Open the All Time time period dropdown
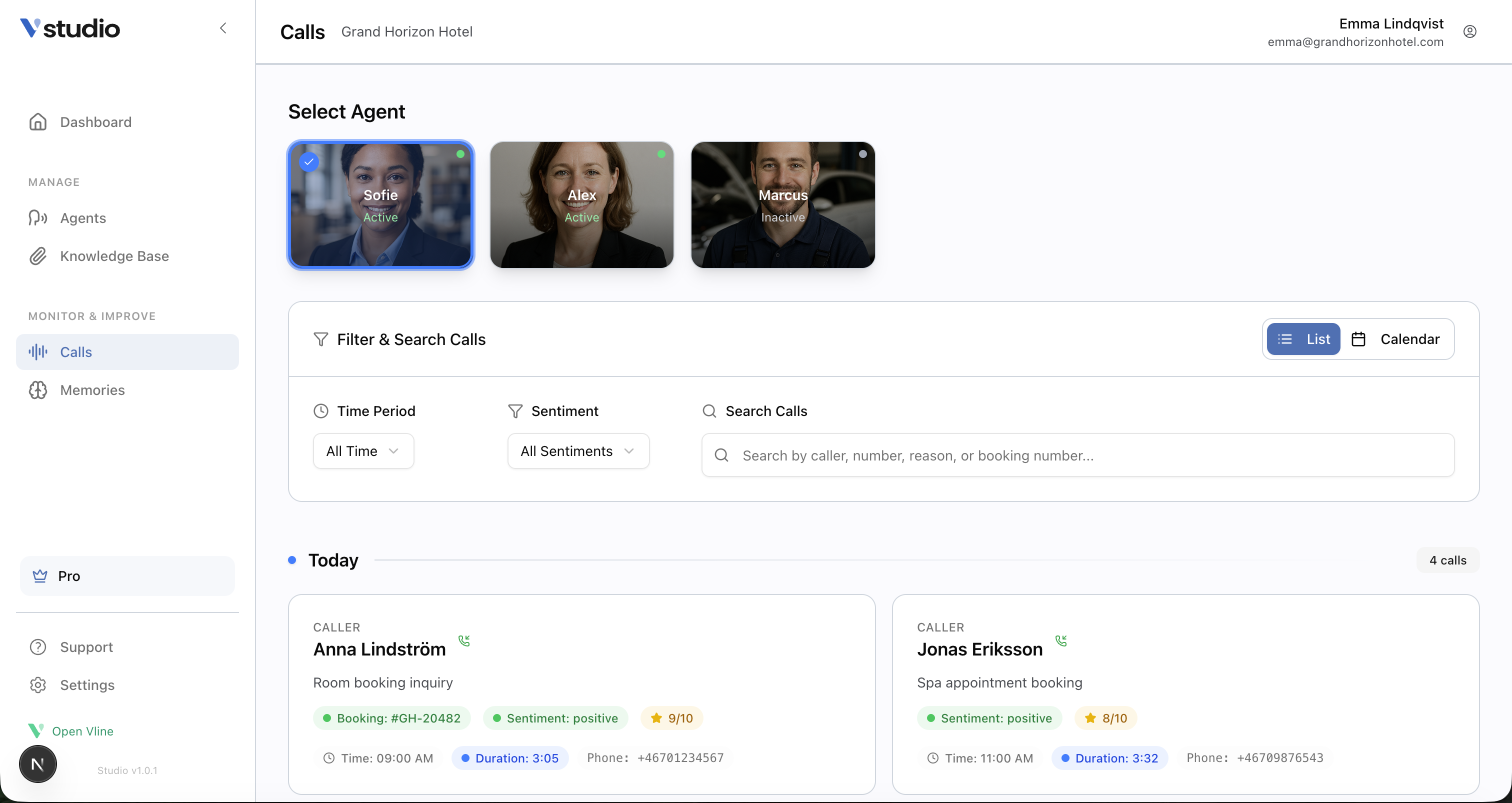The image size is (1512, 803). tap(362, 451)
